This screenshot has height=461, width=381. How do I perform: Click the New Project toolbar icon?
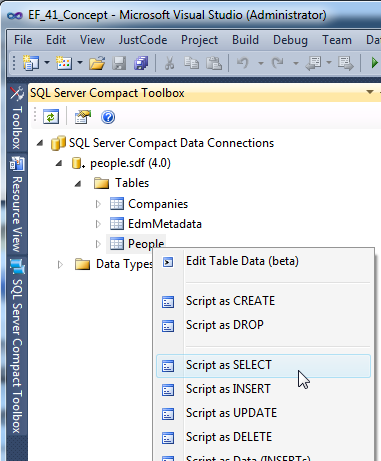click(31, 63)
